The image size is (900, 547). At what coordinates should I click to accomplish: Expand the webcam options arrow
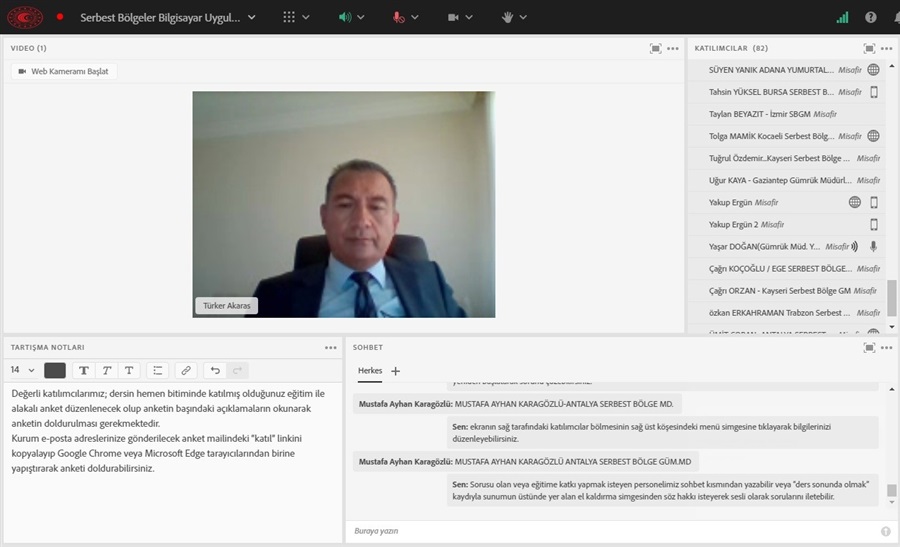pyautogui.click(x=469, y=17)
